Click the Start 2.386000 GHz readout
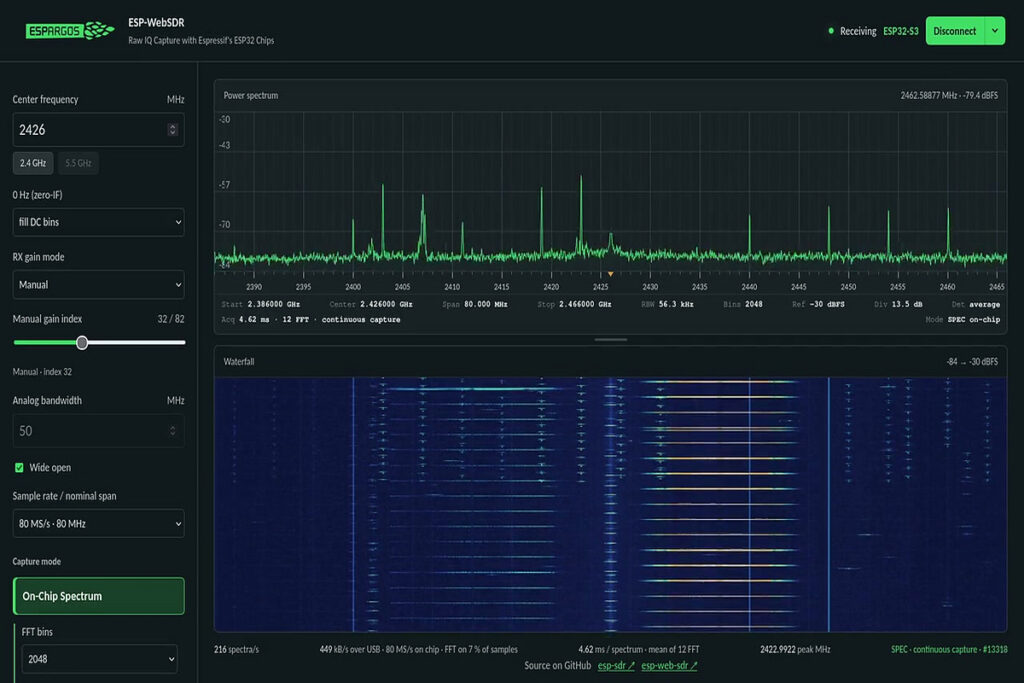This screenshot has width=1024, height=683. point(261,304)
